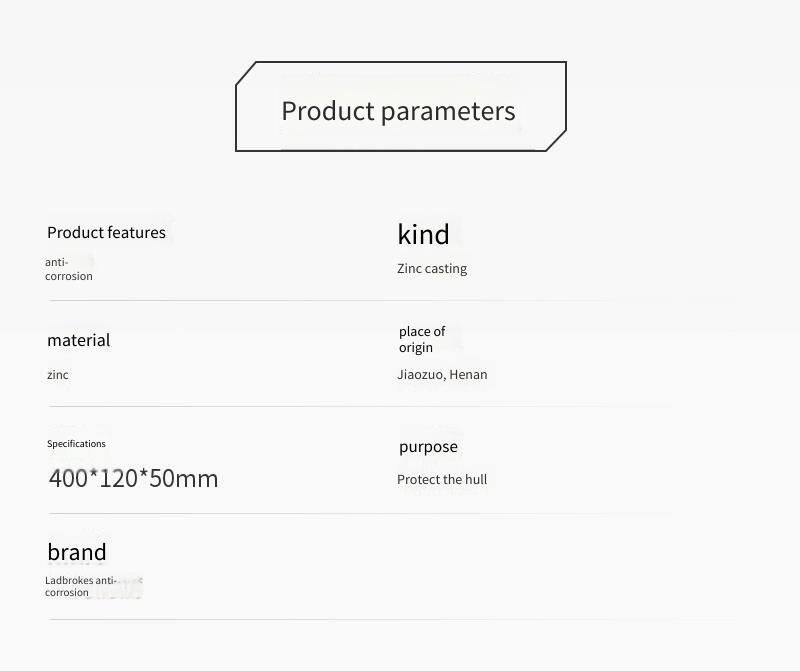Screen dimensions: 800x671
Task: Click the place of origin label
Action: point(421,339)
